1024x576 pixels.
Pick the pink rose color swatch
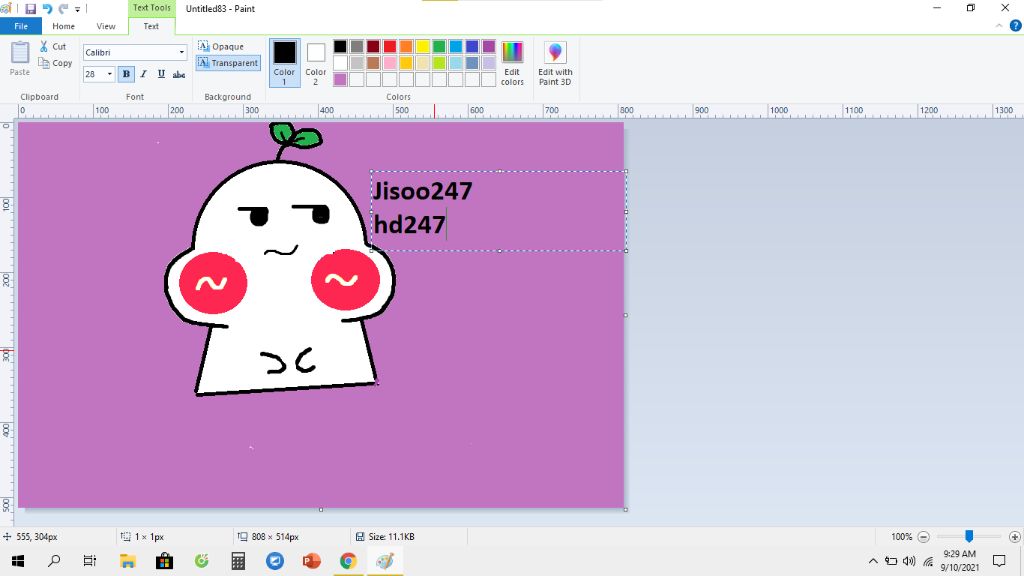click(x=390, y=63)
